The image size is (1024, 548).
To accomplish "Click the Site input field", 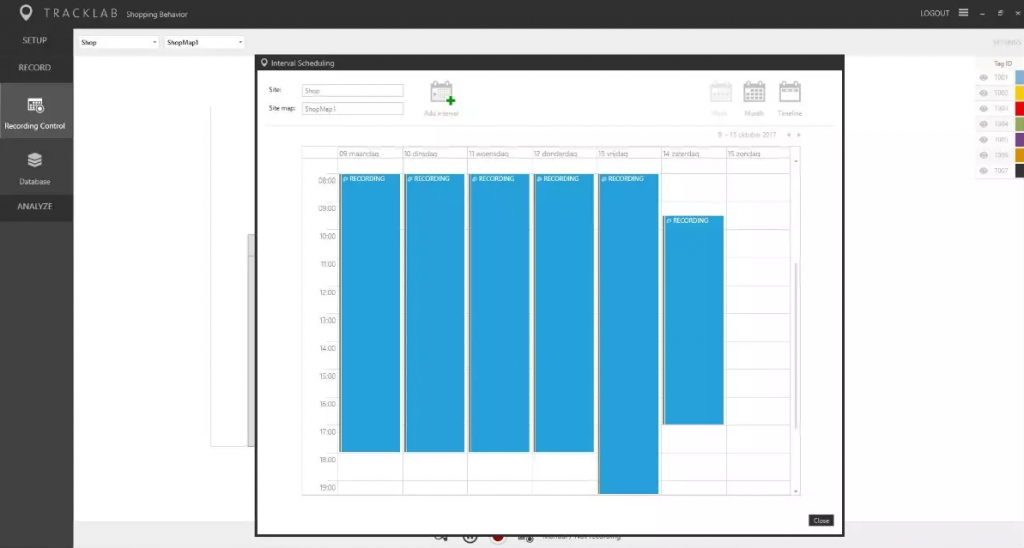I will [x=353, y=91].
